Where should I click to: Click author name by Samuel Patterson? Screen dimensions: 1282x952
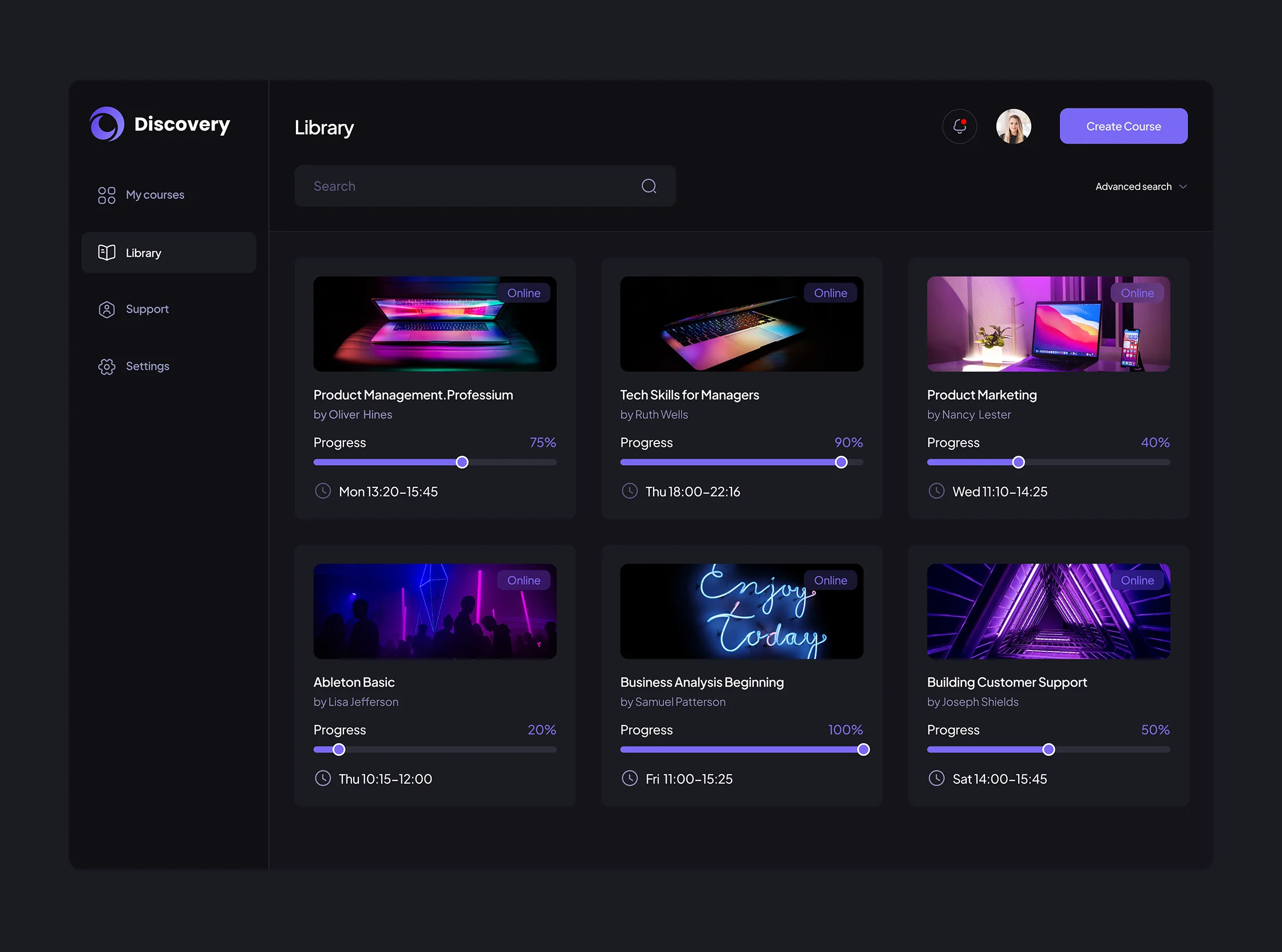pyautogui.click(x=672, y=703)
